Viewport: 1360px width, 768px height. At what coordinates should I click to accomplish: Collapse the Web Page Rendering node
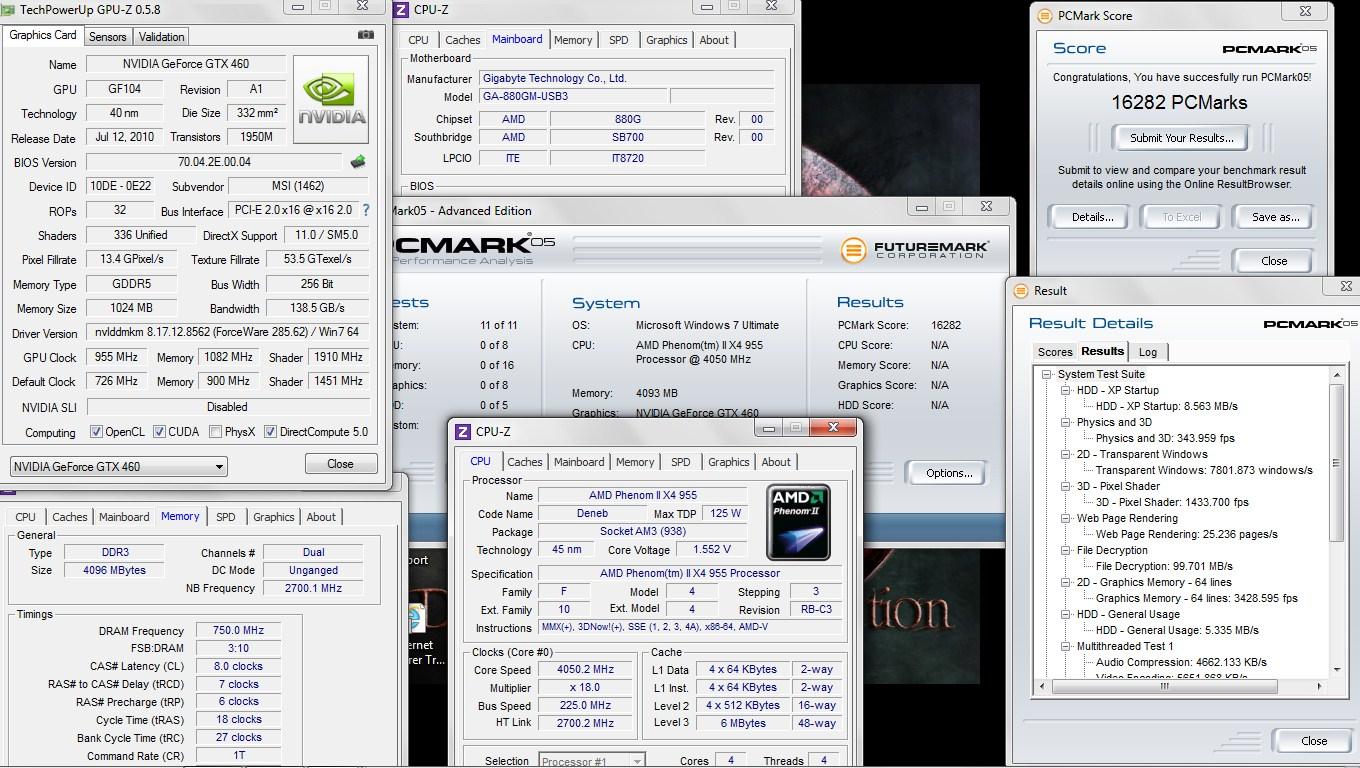coord(1066,518)
